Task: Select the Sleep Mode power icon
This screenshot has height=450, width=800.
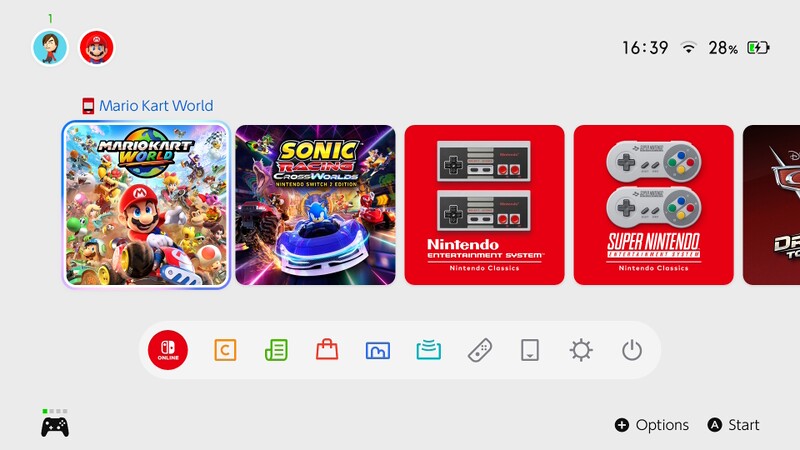Action: [632, 351]
